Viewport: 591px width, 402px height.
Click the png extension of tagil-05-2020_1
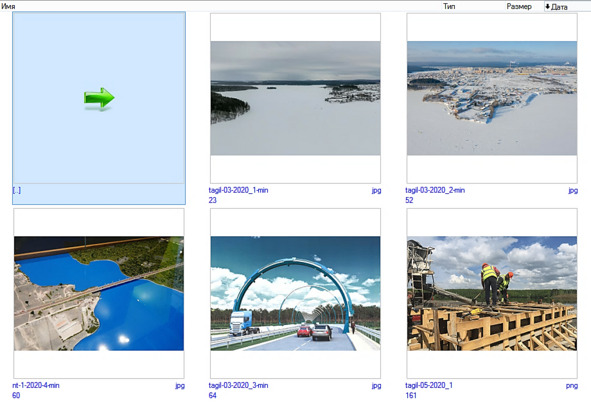tap(572, 386)
